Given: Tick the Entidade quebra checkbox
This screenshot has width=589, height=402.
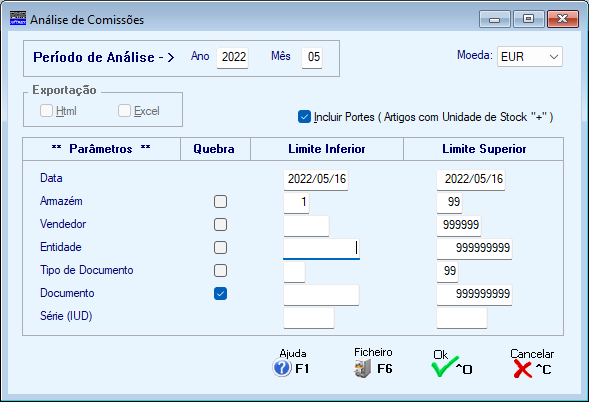Looking at the screenshot, I should point(220,248).
